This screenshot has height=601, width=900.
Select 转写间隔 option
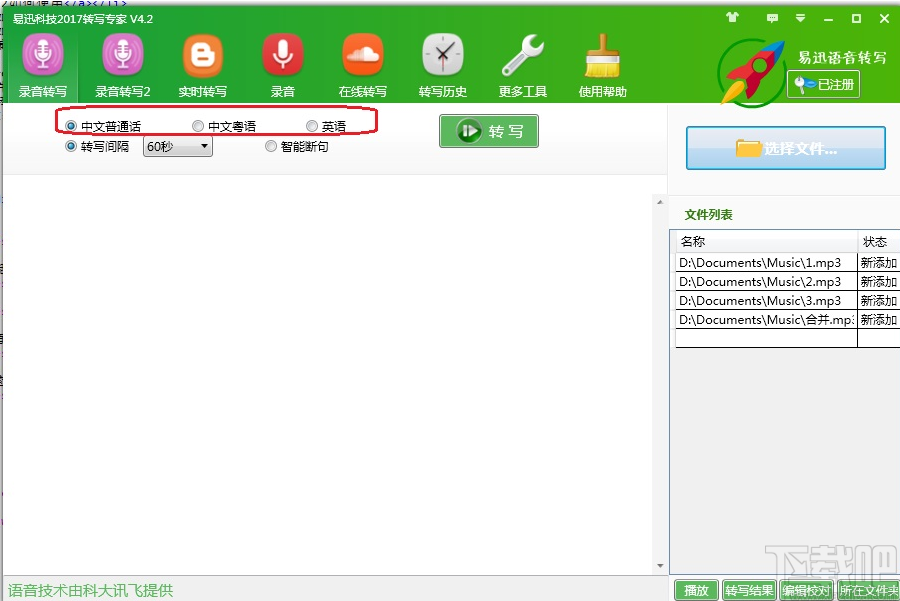click(97, 146)
